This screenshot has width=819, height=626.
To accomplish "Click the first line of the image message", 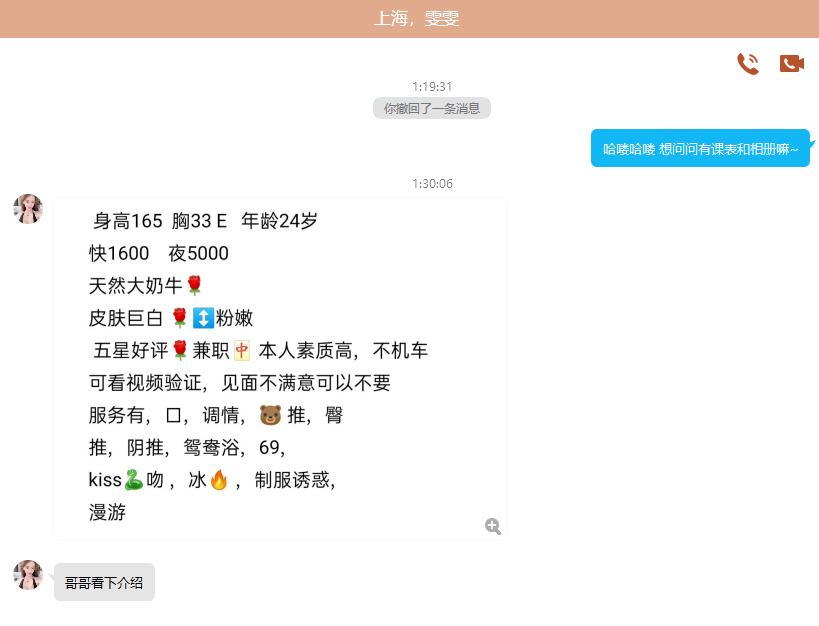I will (x=205, y=221).
